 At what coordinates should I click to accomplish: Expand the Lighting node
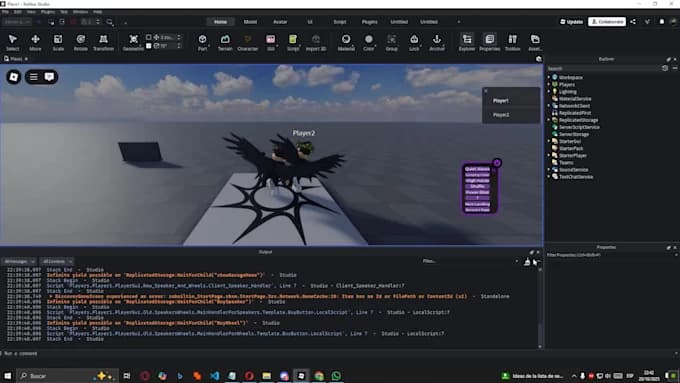(549, 92)
